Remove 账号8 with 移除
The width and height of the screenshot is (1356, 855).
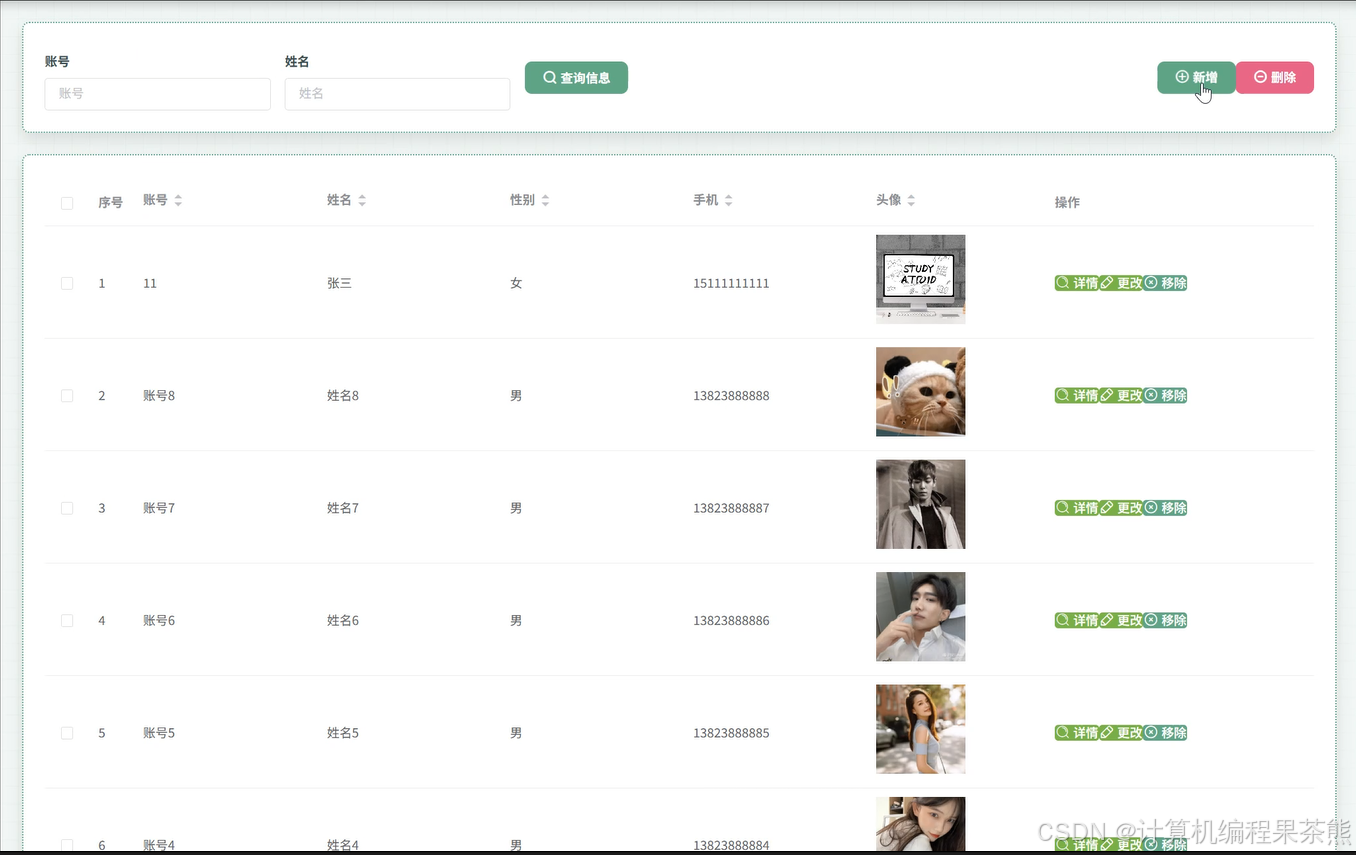point(1165,396)
